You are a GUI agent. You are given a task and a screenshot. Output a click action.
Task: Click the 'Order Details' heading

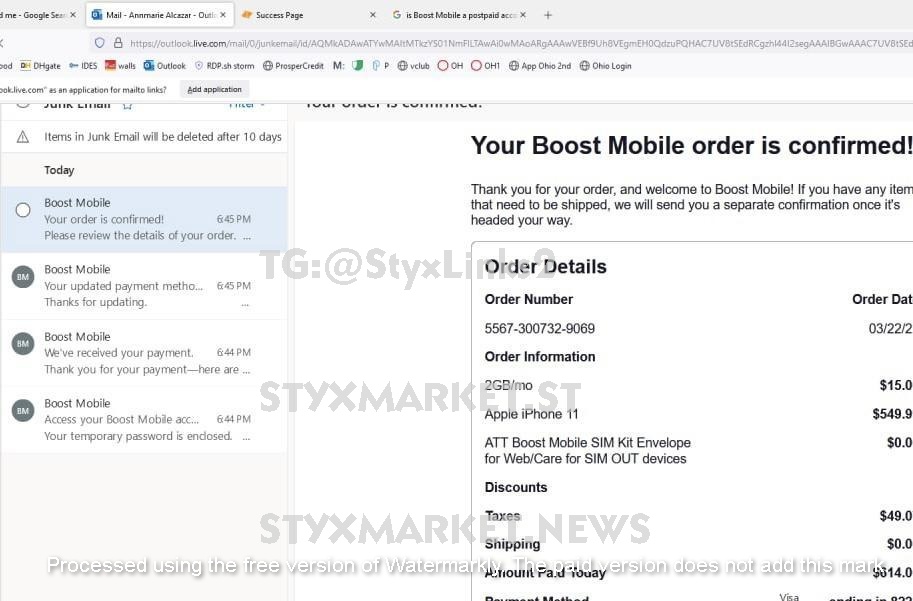[546, 267]
